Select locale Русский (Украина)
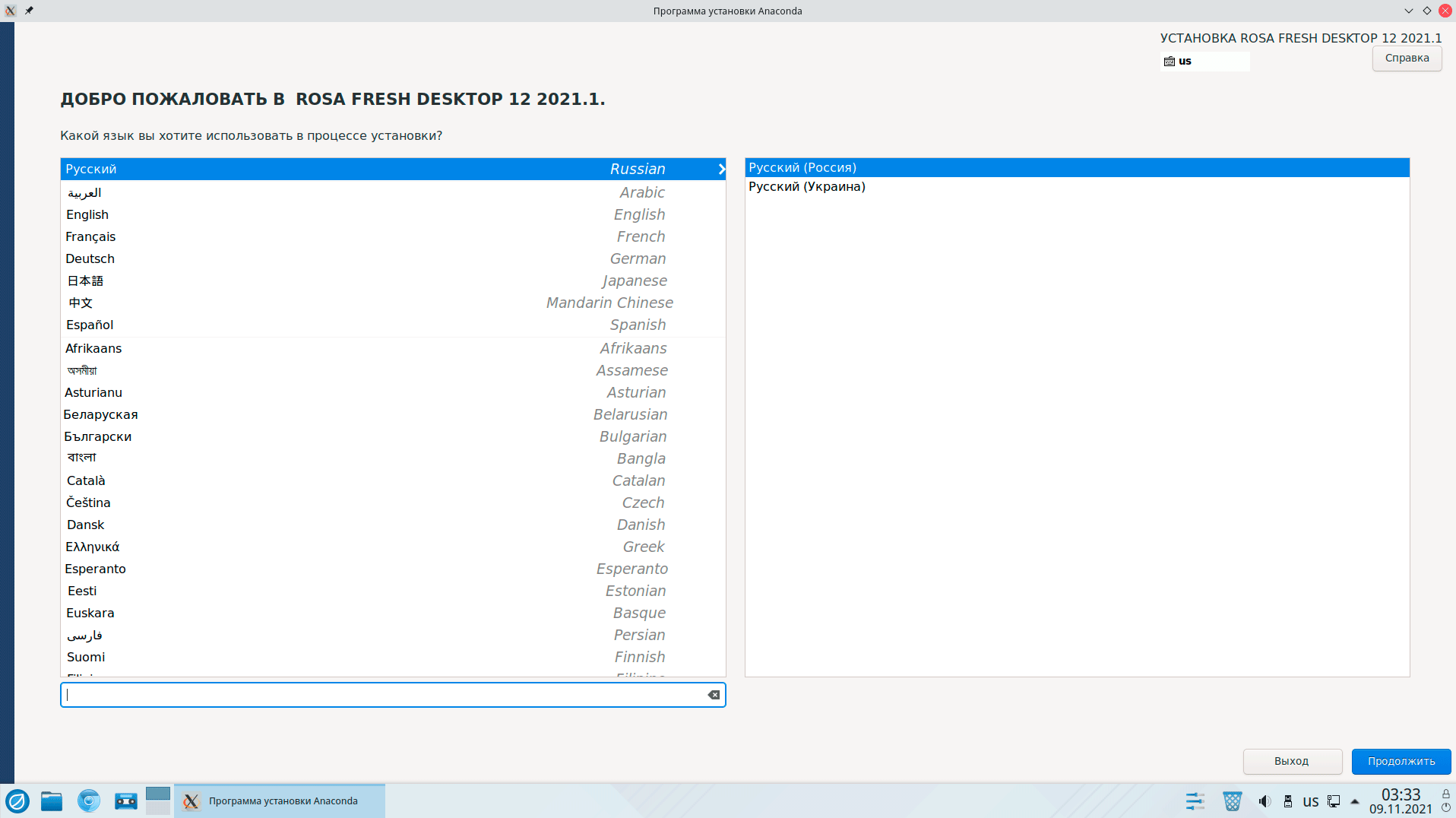This screenshot has width=1456, height=818. pos(1077,186)
